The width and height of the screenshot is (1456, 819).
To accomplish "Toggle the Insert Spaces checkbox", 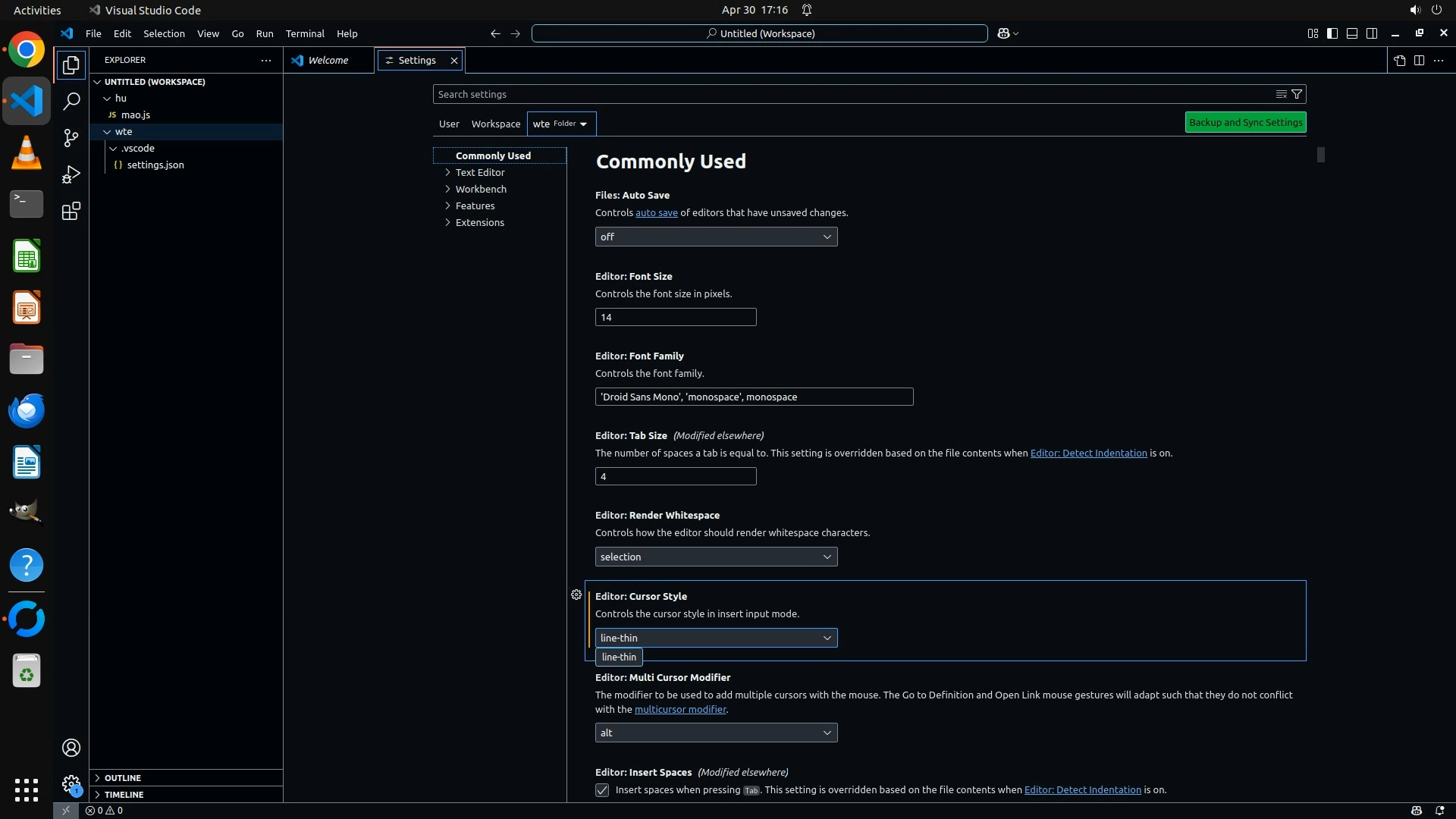I will click(602, 790).
